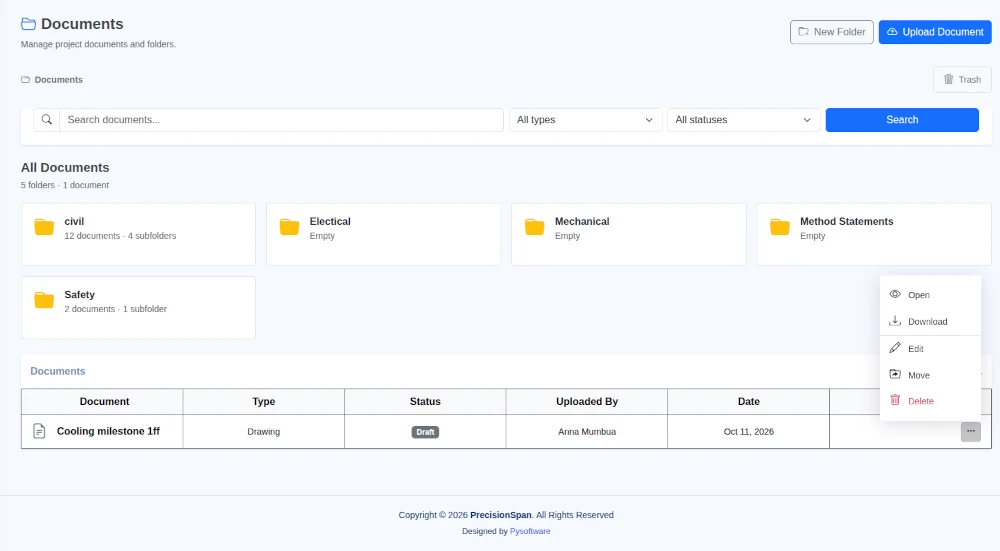Click the eye icon next to Open
Image resolution: width=1000 pixels, height=551 pixels.
(x=895, y=294)
